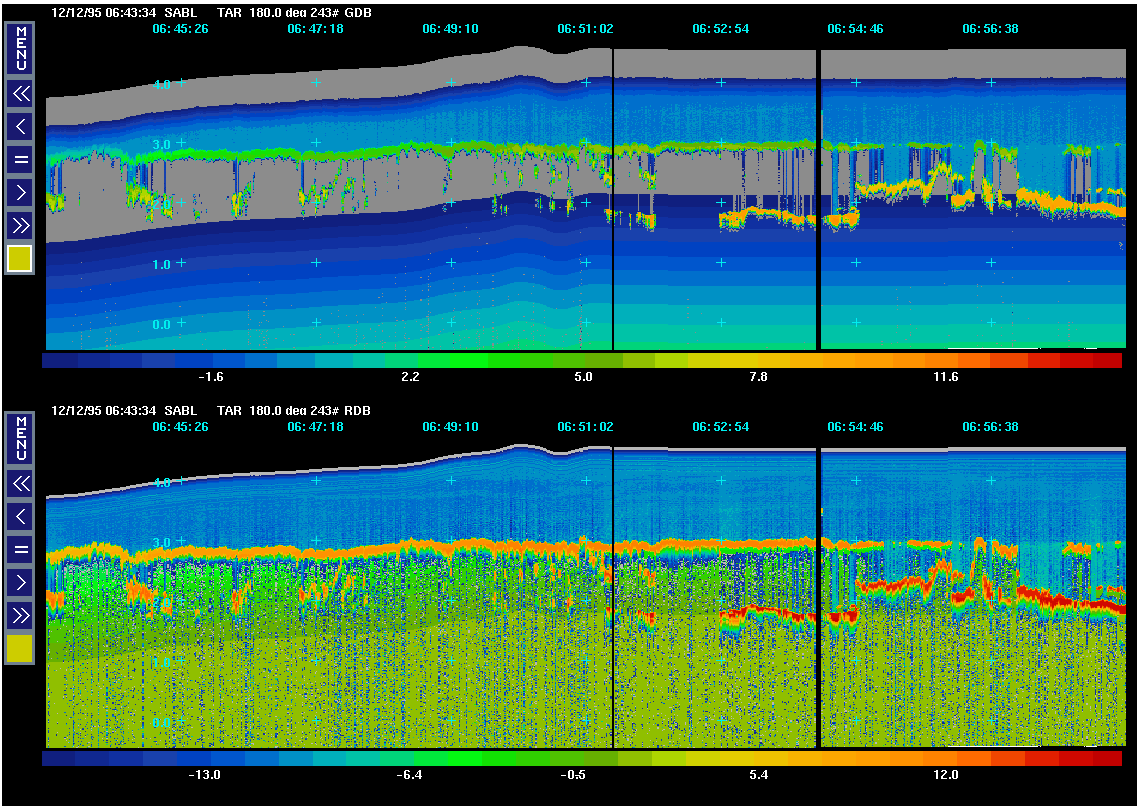This screenshot has width=1141, height=810.
Task: Click the double-left rewind arrow in the top panel
Action: click(x=20, y=94)
